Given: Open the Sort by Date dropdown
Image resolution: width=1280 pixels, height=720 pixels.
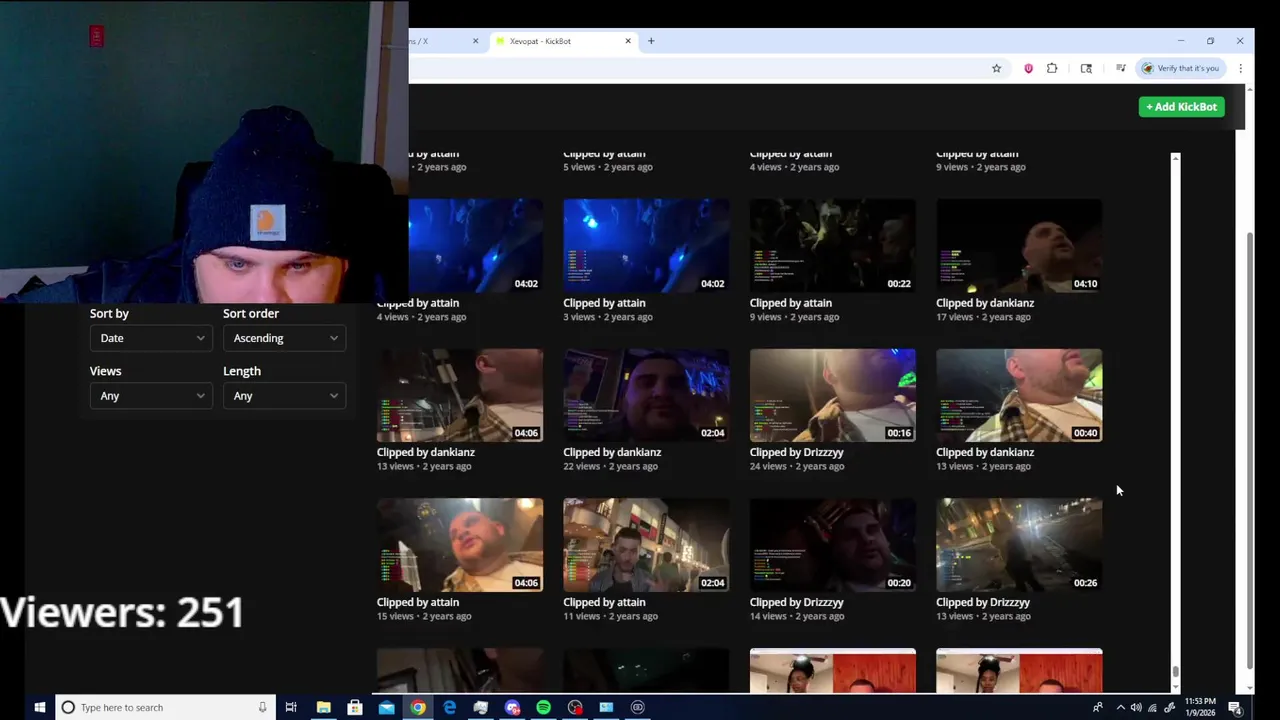Looking at the screenshot, I should (x=151, y=338).
